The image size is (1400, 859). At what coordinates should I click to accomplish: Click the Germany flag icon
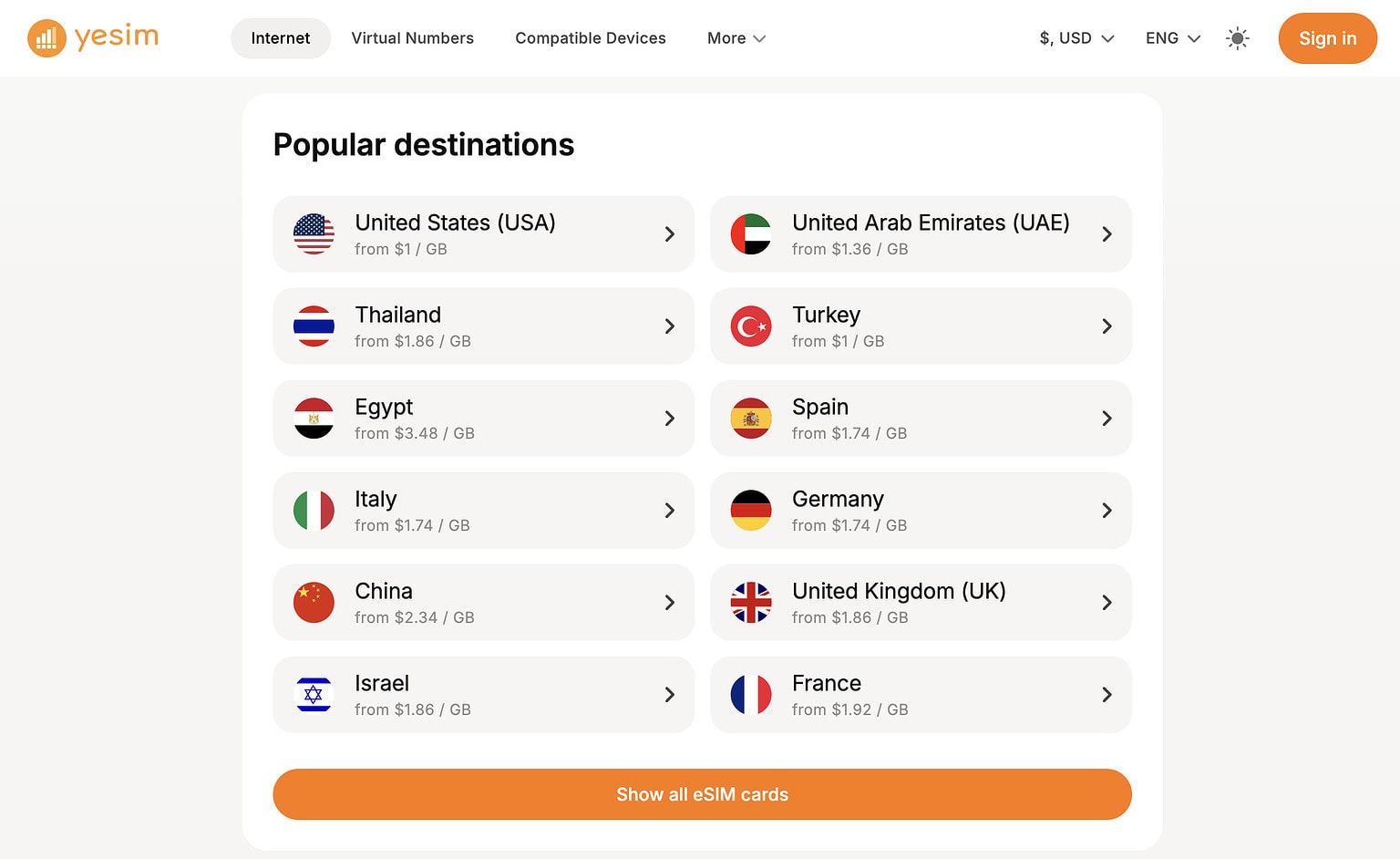pos(750,510)
